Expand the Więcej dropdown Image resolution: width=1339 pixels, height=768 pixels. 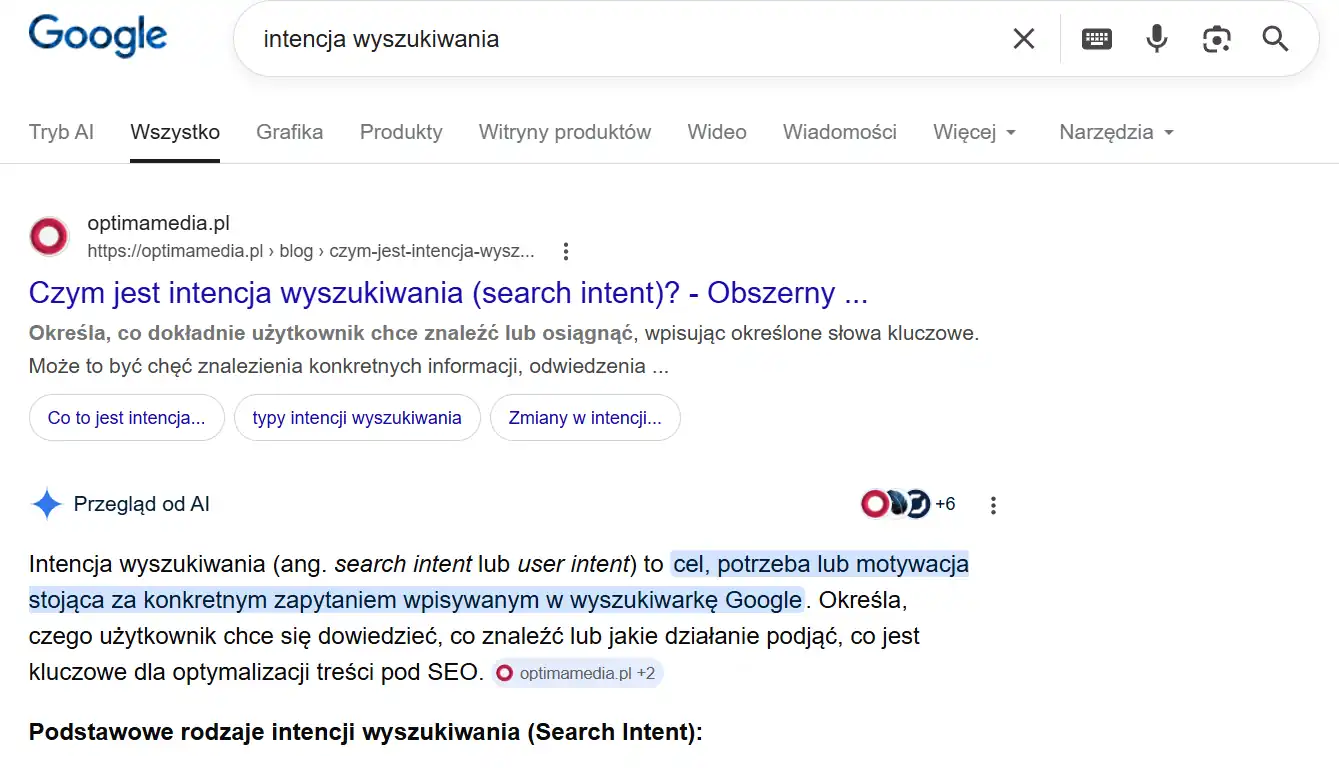974,131
